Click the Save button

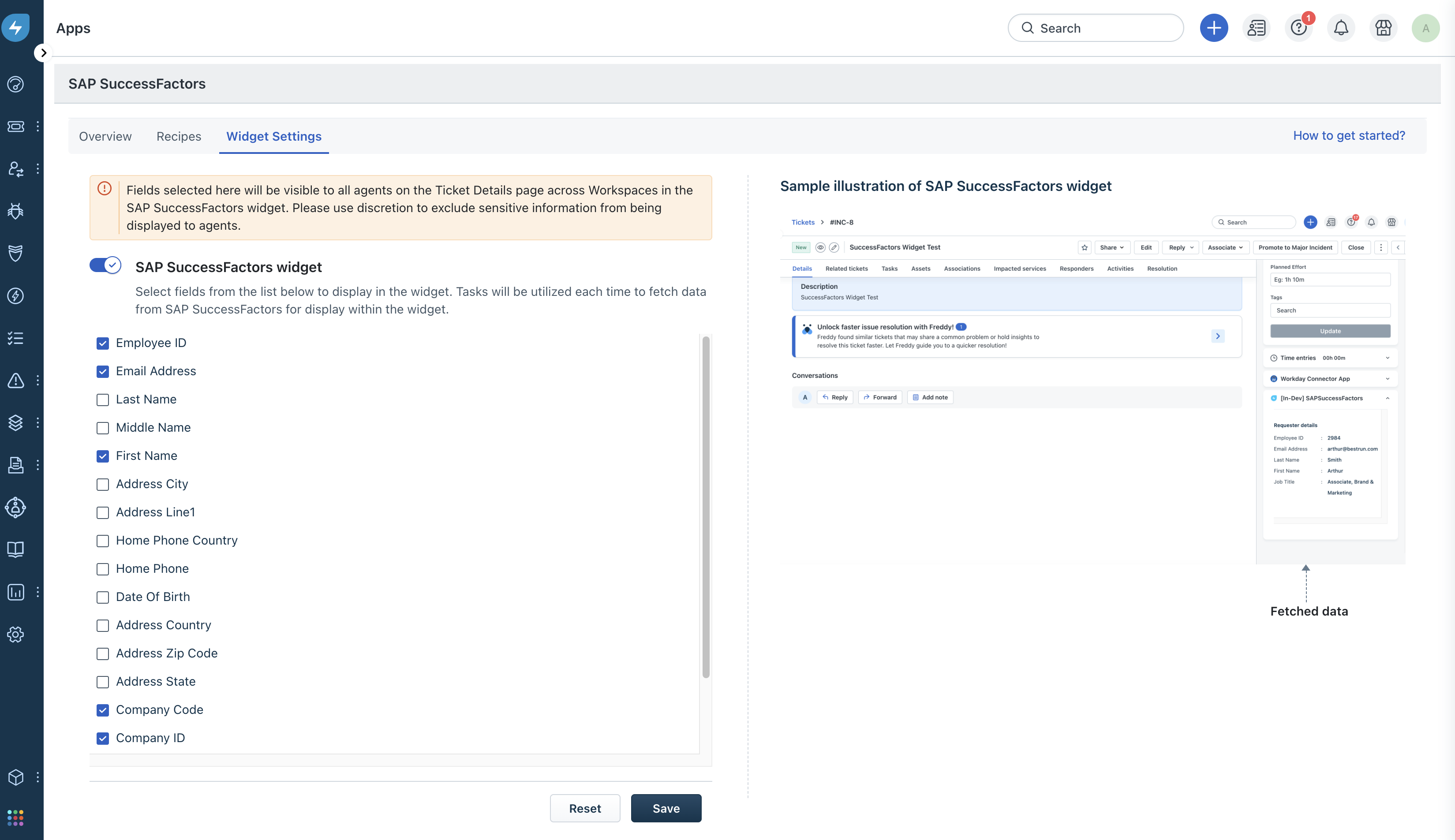[x=666, y=808]
